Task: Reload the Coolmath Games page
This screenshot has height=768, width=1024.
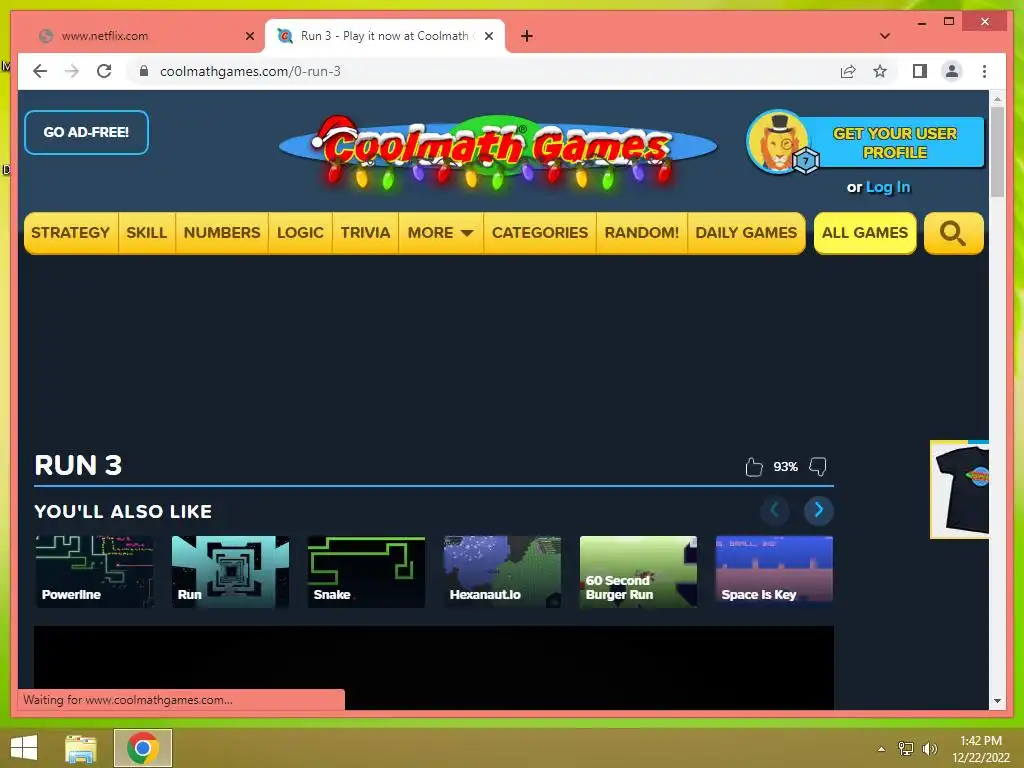Action: (x=104, y=71)
